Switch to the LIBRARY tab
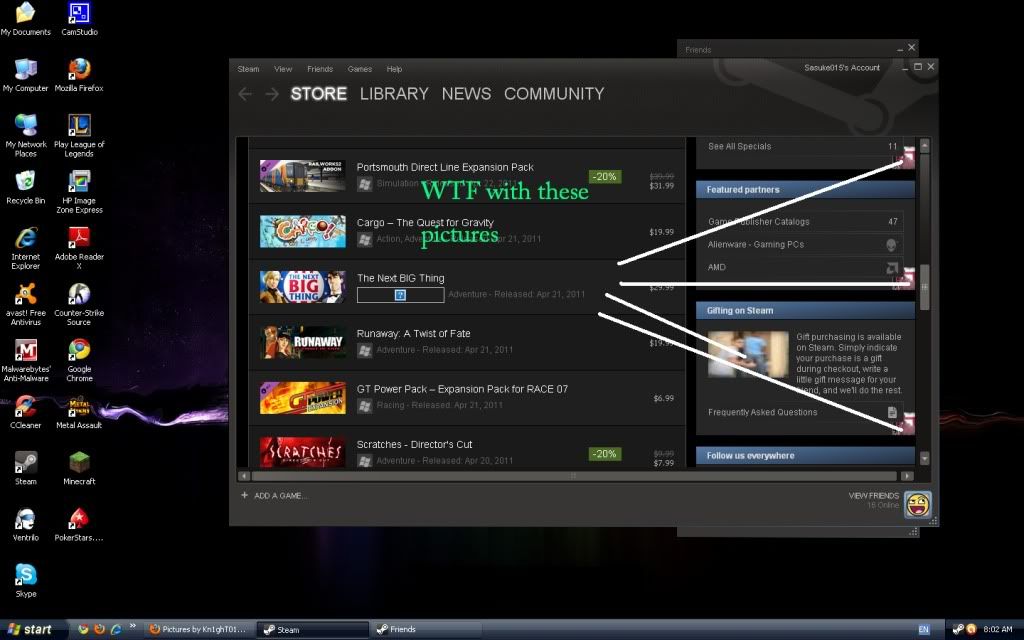Image resolution: width=1024 pixels, height=640 pixels. click(x=394, y=94)
